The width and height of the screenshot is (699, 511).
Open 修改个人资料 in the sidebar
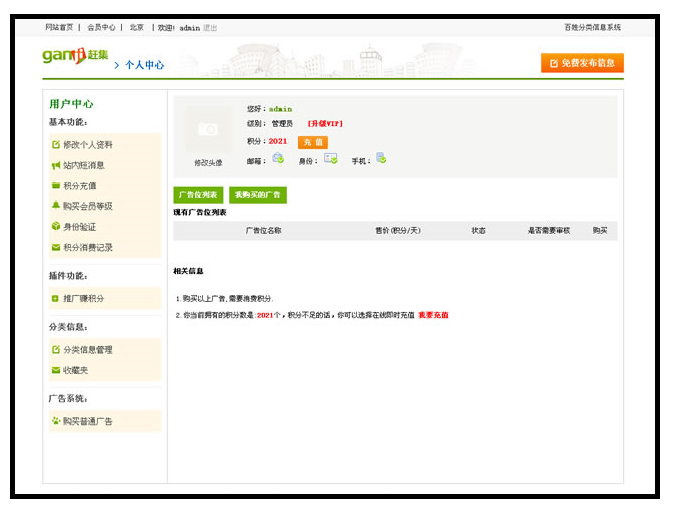(x=88, y=144)
